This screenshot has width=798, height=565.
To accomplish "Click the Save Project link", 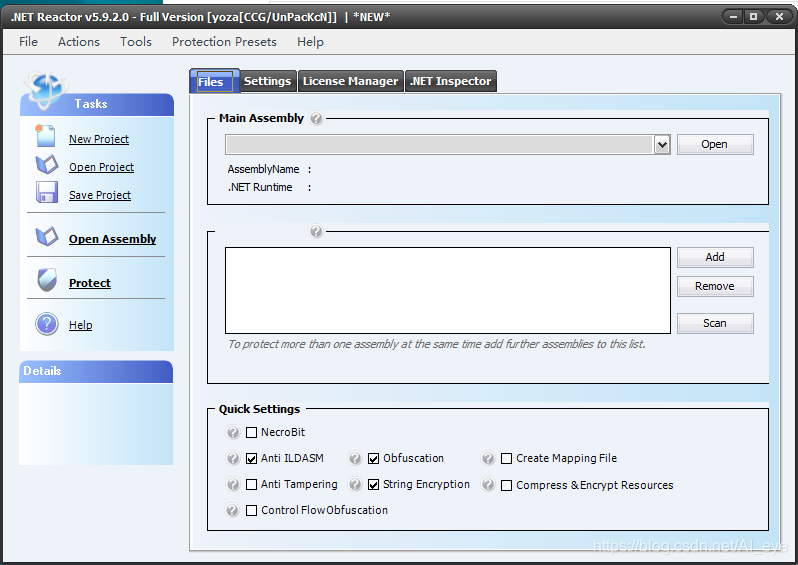I will click(x=100, y=195).
